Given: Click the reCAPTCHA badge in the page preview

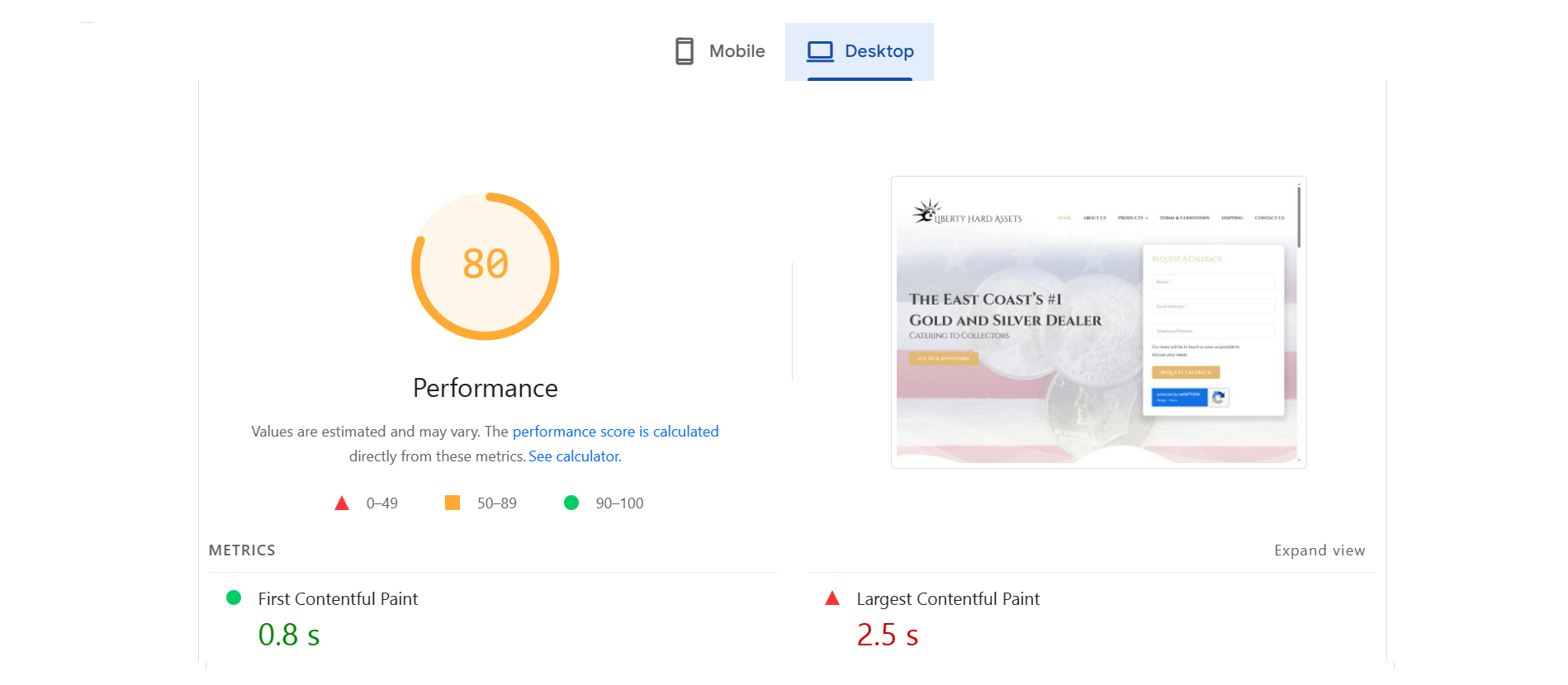Looking at the screenshot, I should click(1190, 398).
